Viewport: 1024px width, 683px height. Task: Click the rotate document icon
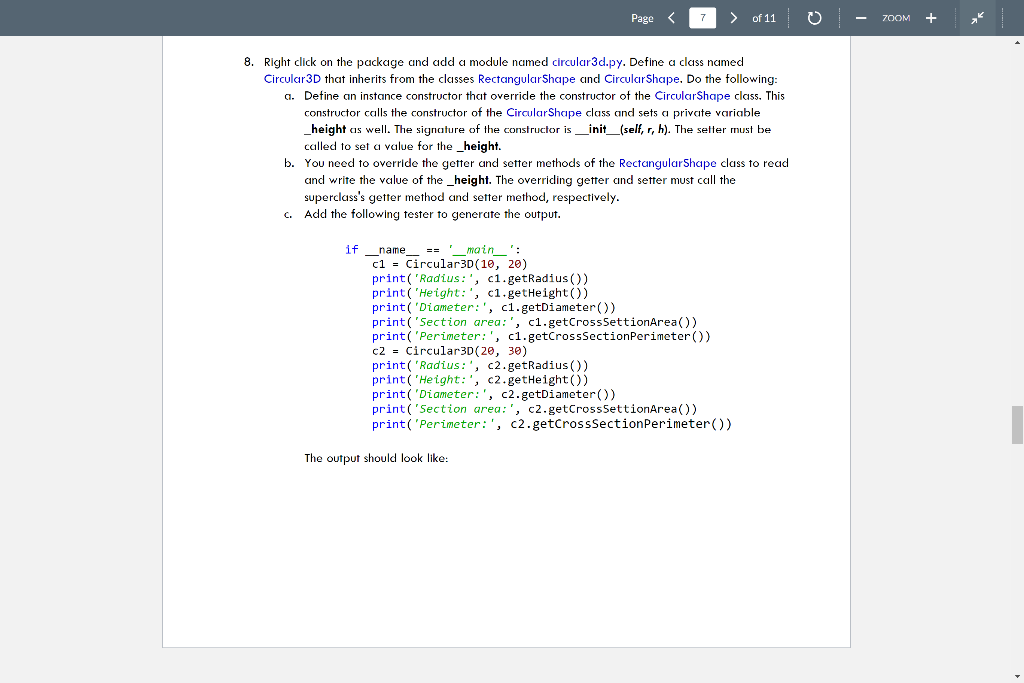pyautogui.click(x=814, y=18)
